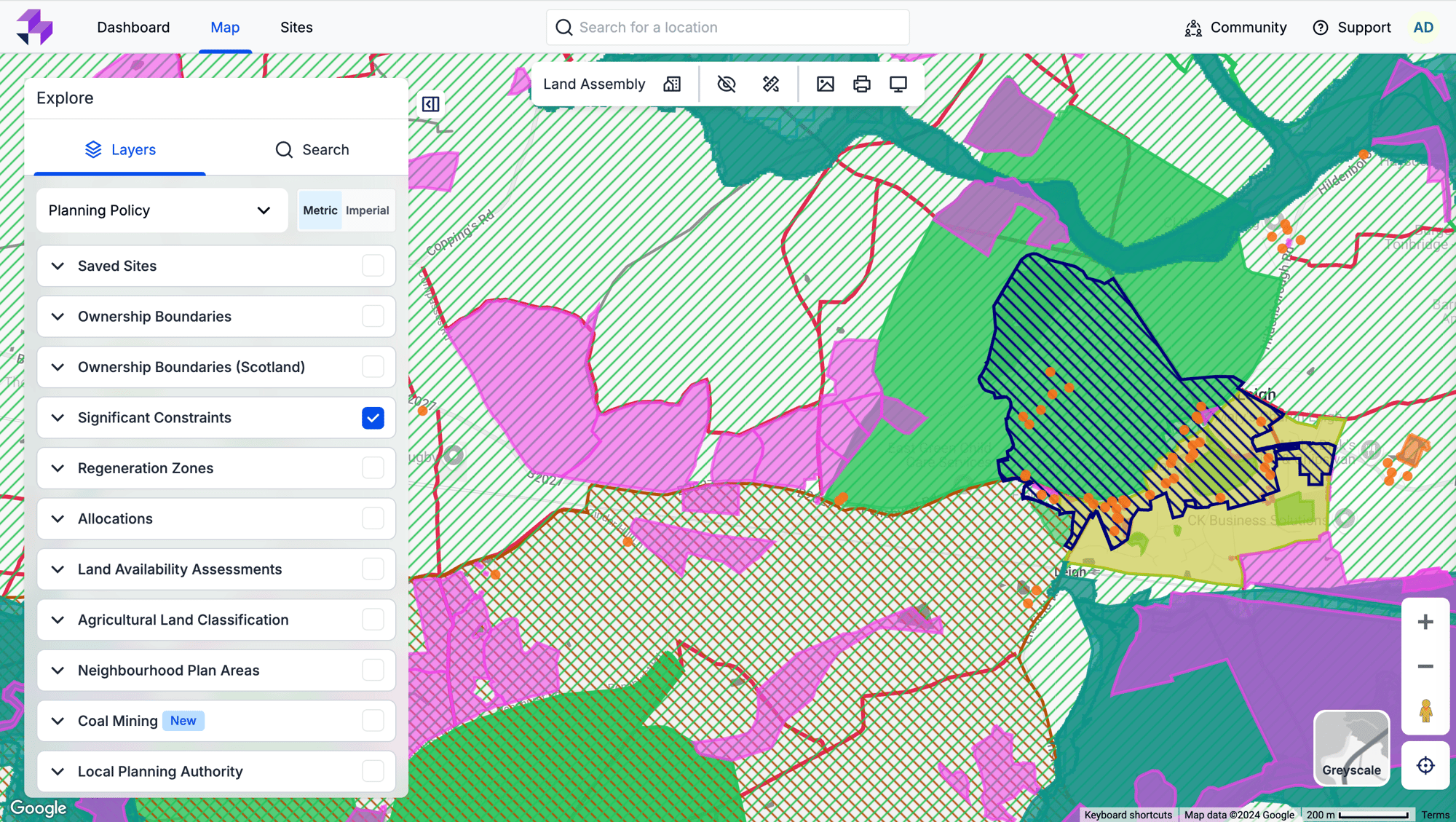Expand the Local Planning Authority chevron
The image size is (1456, 822).
point(58,771)
